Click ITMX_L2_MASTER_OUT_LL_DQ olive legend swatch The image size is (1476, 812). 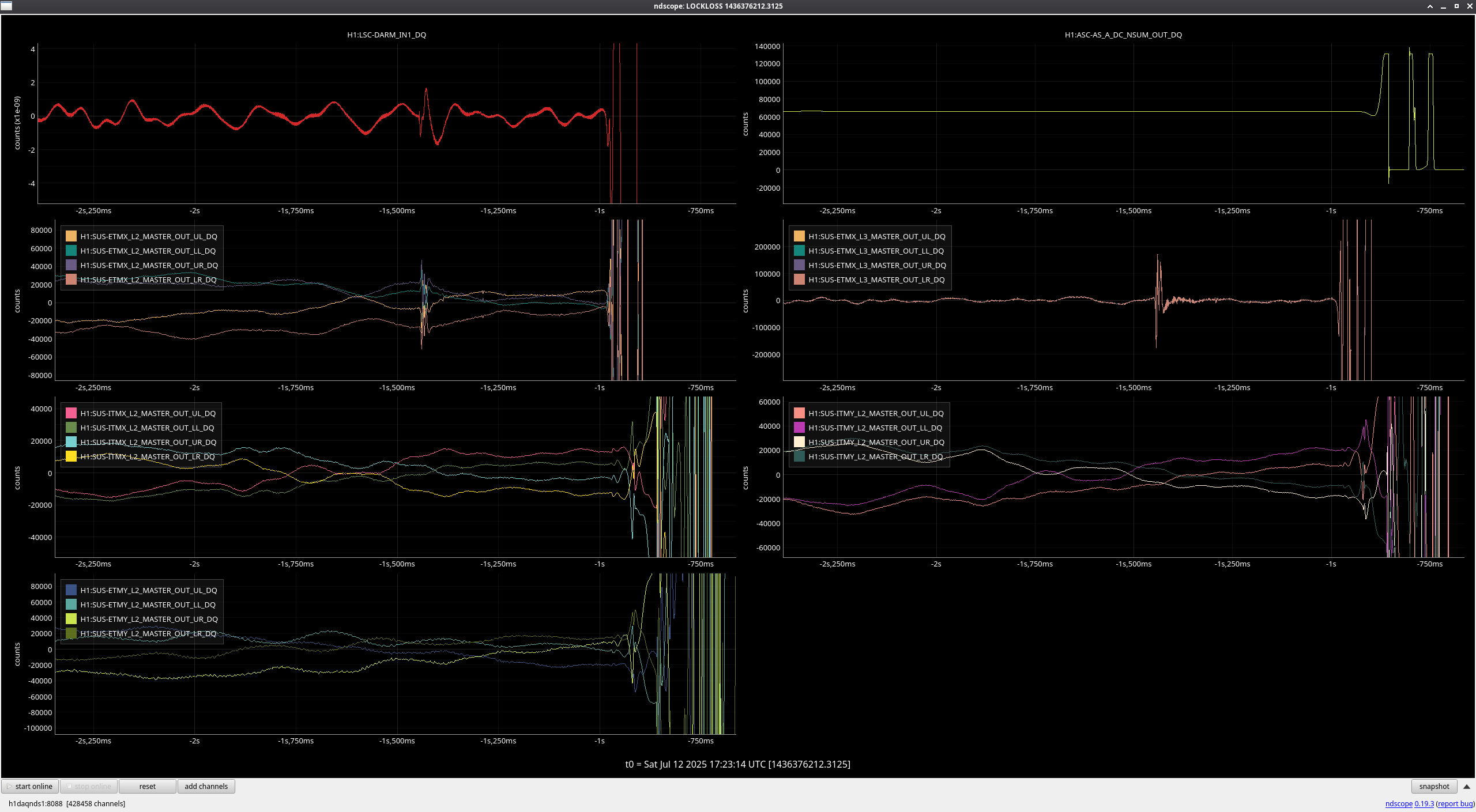pos(71,428)
